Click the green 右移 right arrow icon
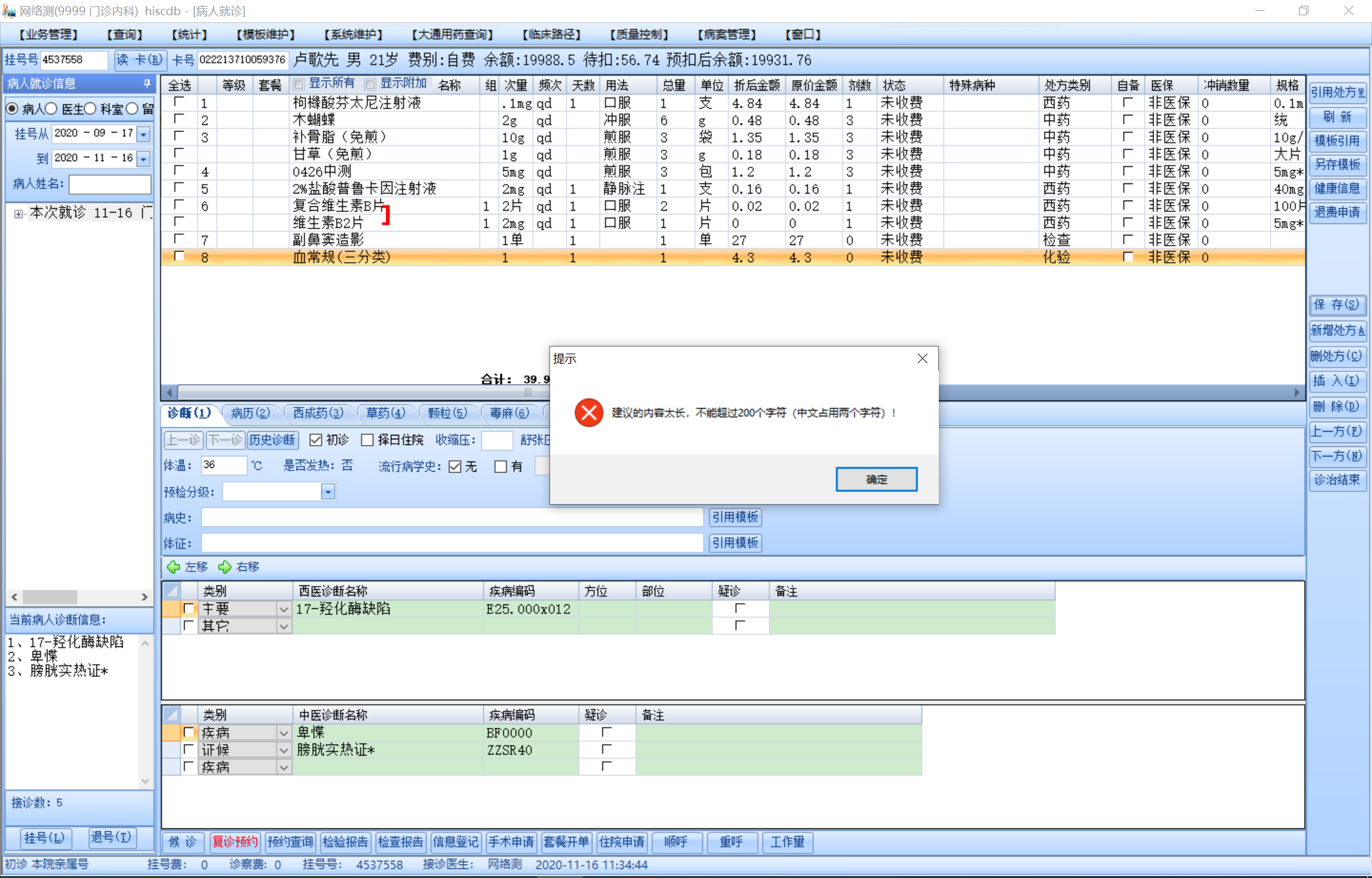Screen dimensions: 1372x878 (224, 567)
